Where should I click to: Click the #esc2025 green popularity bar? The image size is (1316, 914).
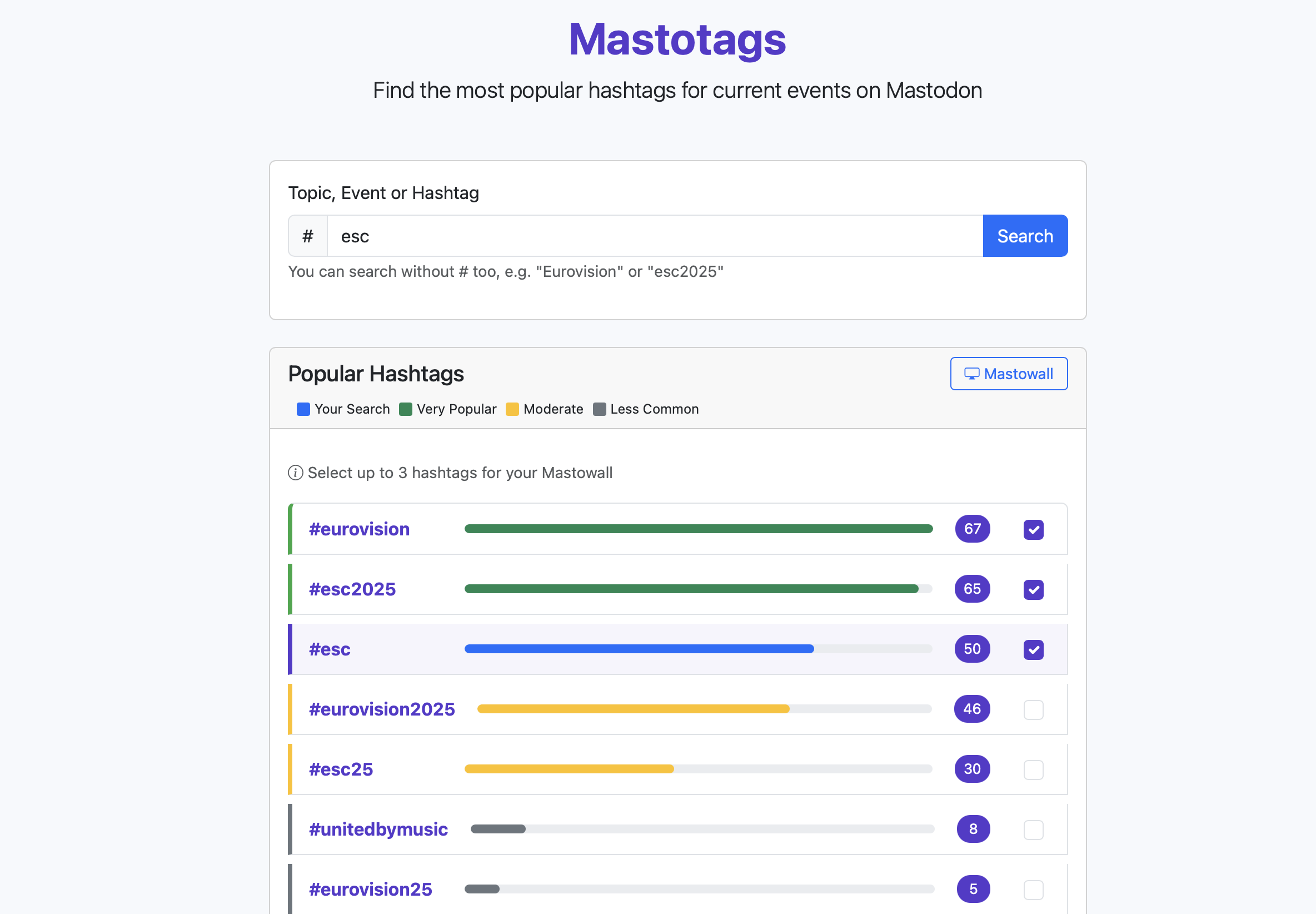click(691, 589)
